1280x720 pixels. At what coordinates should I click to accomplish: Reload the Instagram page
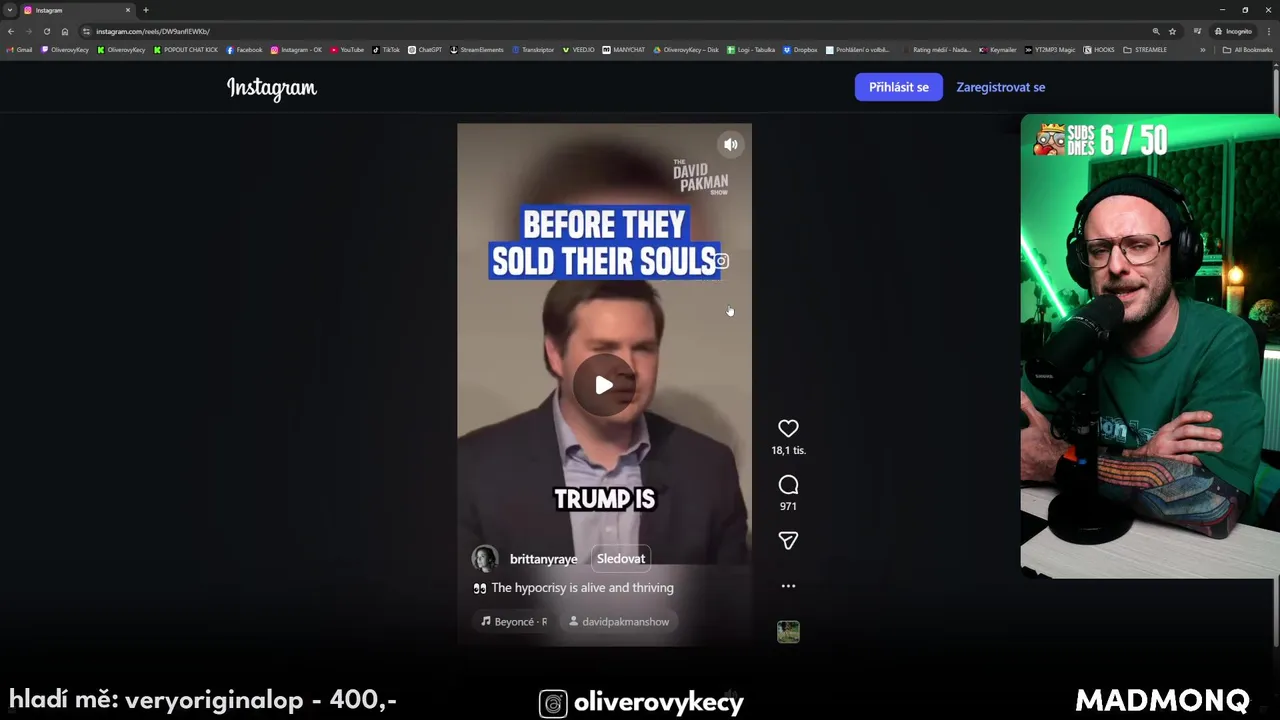tap(46, 31)
